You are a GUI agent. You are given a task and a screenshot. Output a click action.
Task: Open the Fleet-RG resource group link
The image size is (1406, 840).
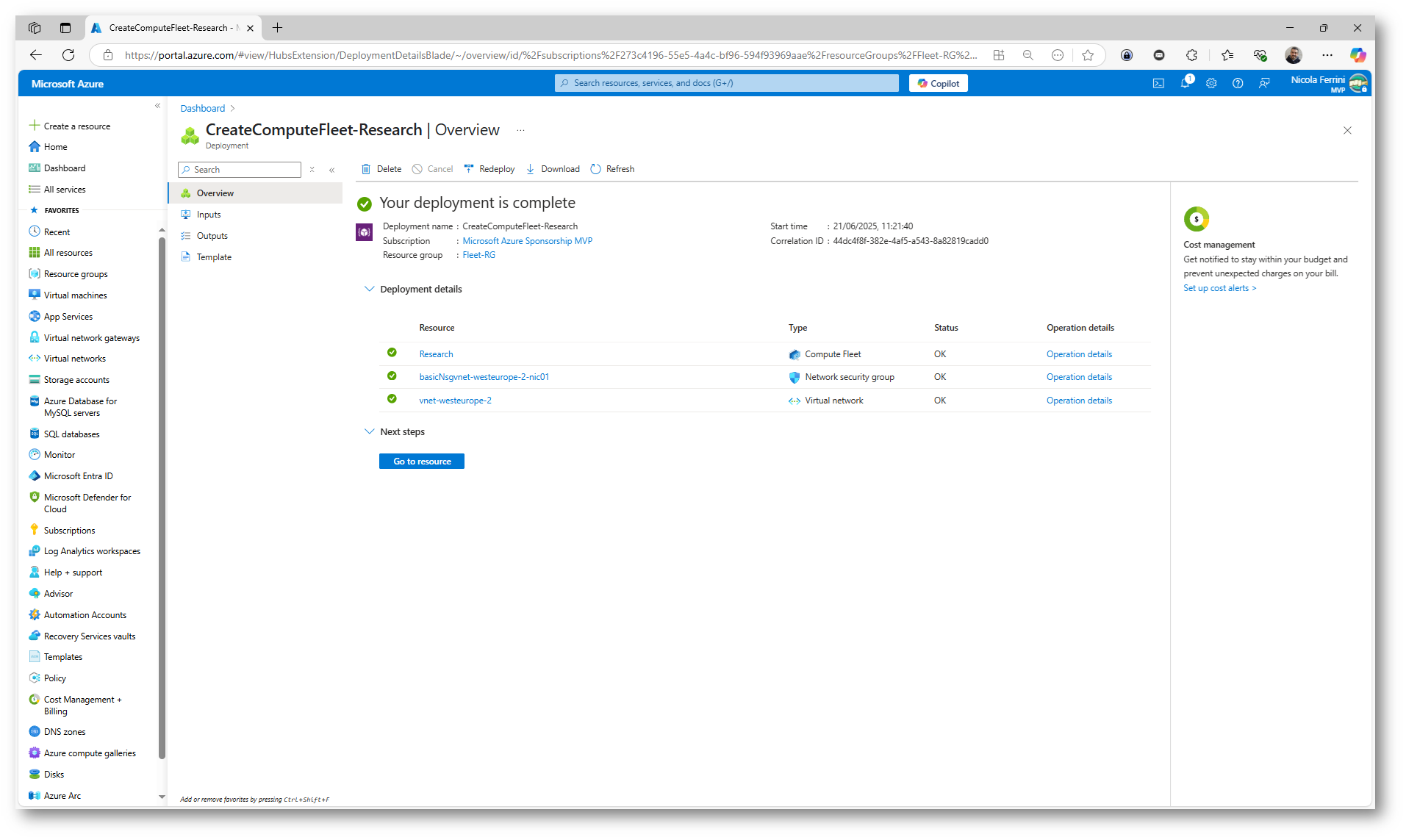[478, 255]
